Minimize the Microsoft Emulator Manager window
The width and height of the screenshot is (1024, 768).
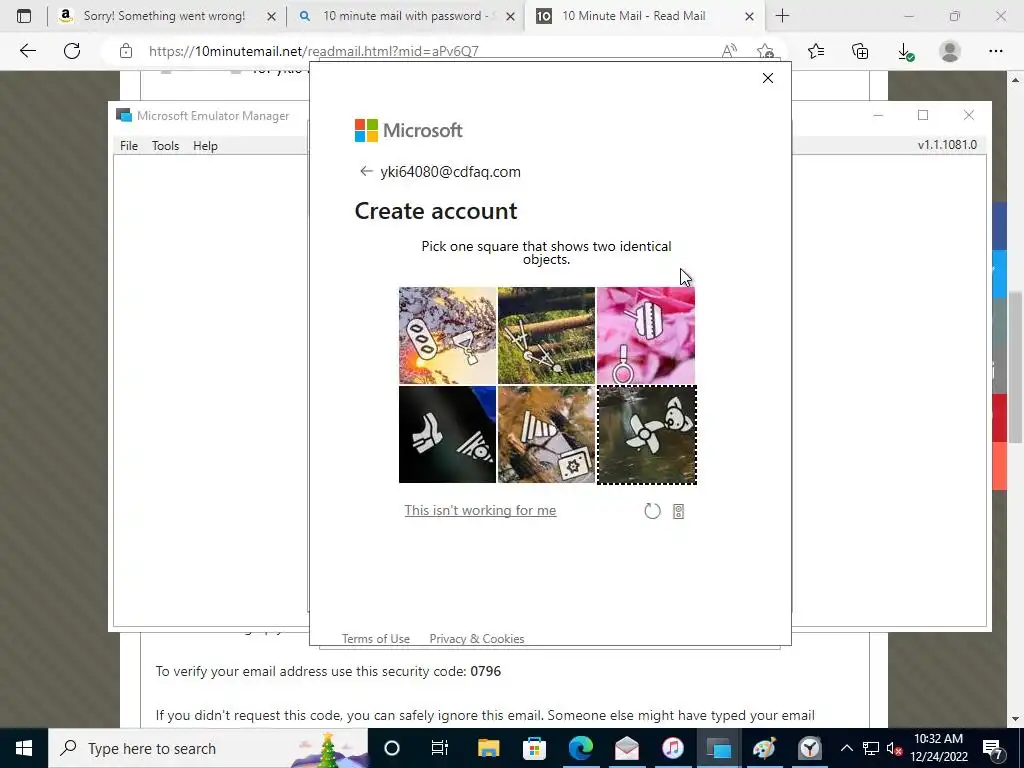pyautogui.click(x=878, y=115)
